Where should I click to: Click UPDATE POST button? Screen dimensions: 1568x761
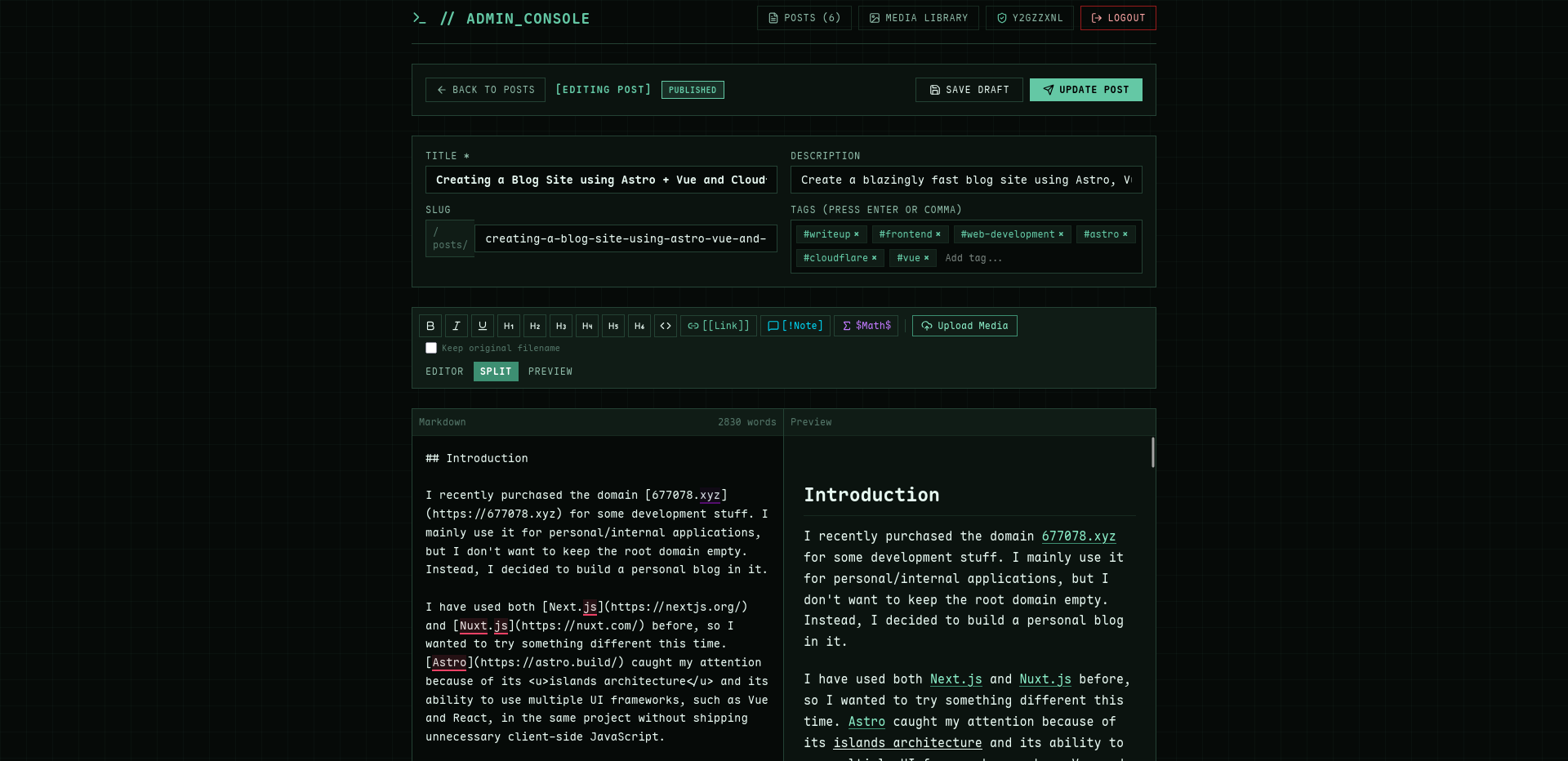[1086, 90]
